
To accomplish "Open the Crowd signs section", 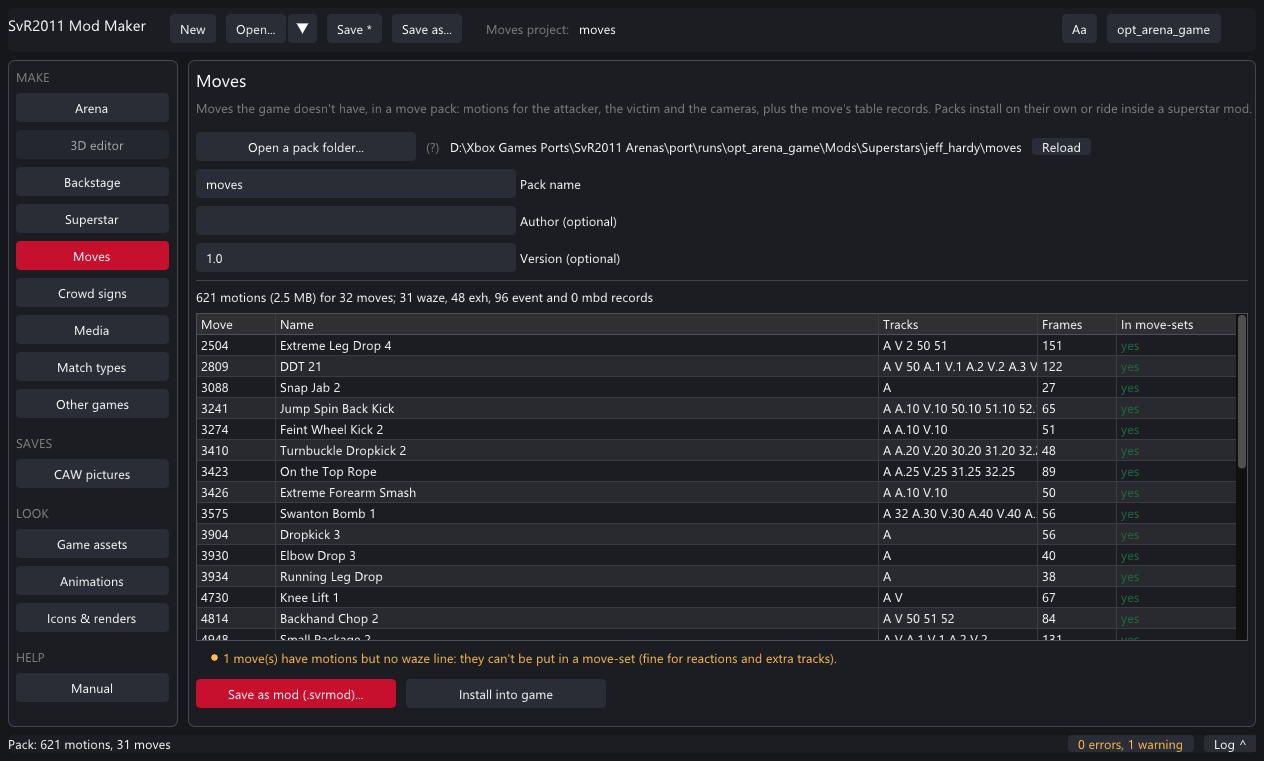I will click(x=92, y=293).
